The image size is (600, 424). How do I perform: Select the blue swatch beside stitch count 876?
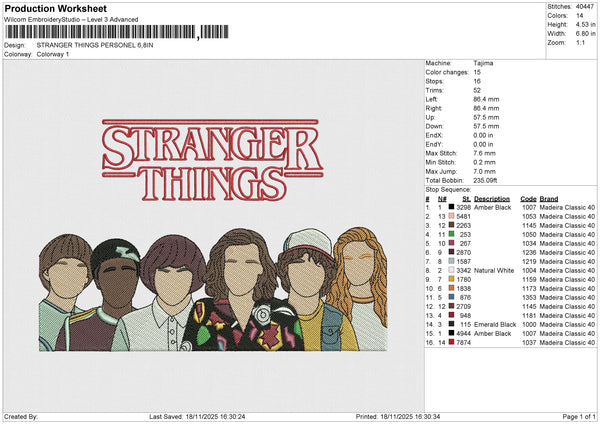point(451,297)
